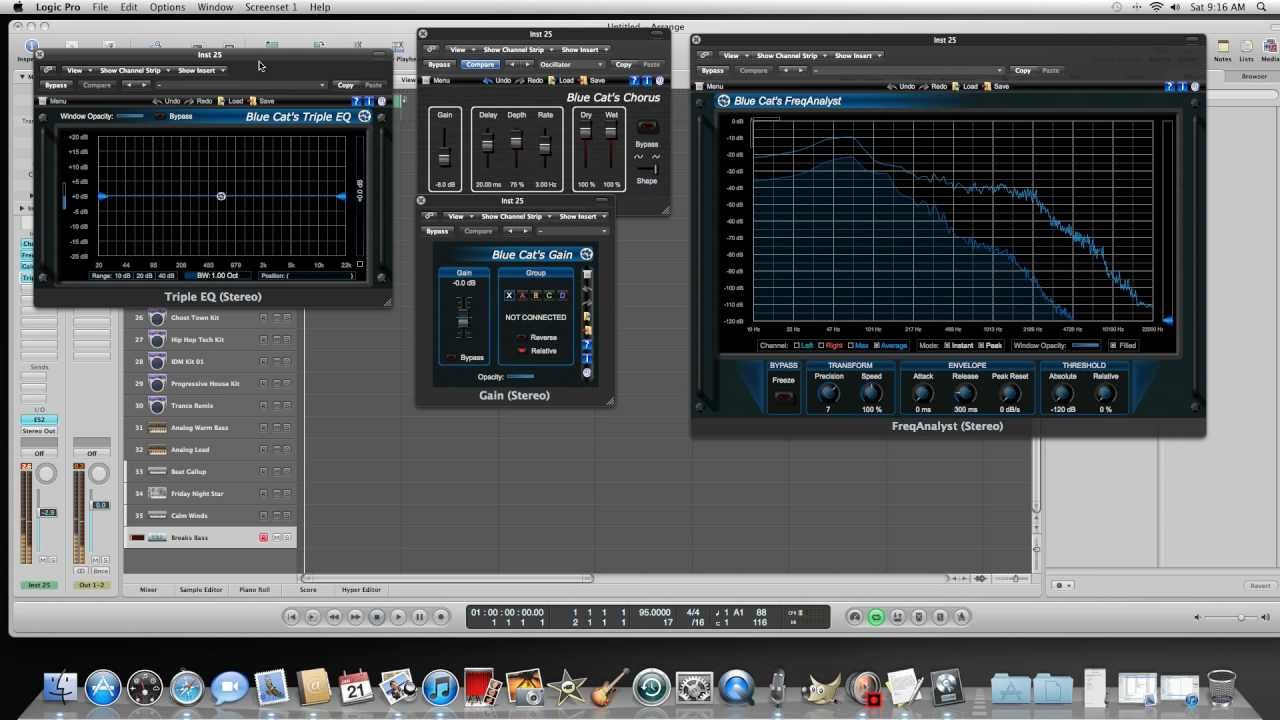The height and width of the screenshot is (720, 1280).
Task: Click Blue Cat logo icon in FreqAnalyst
Action: pyautogui.click(x=724, y=101)
